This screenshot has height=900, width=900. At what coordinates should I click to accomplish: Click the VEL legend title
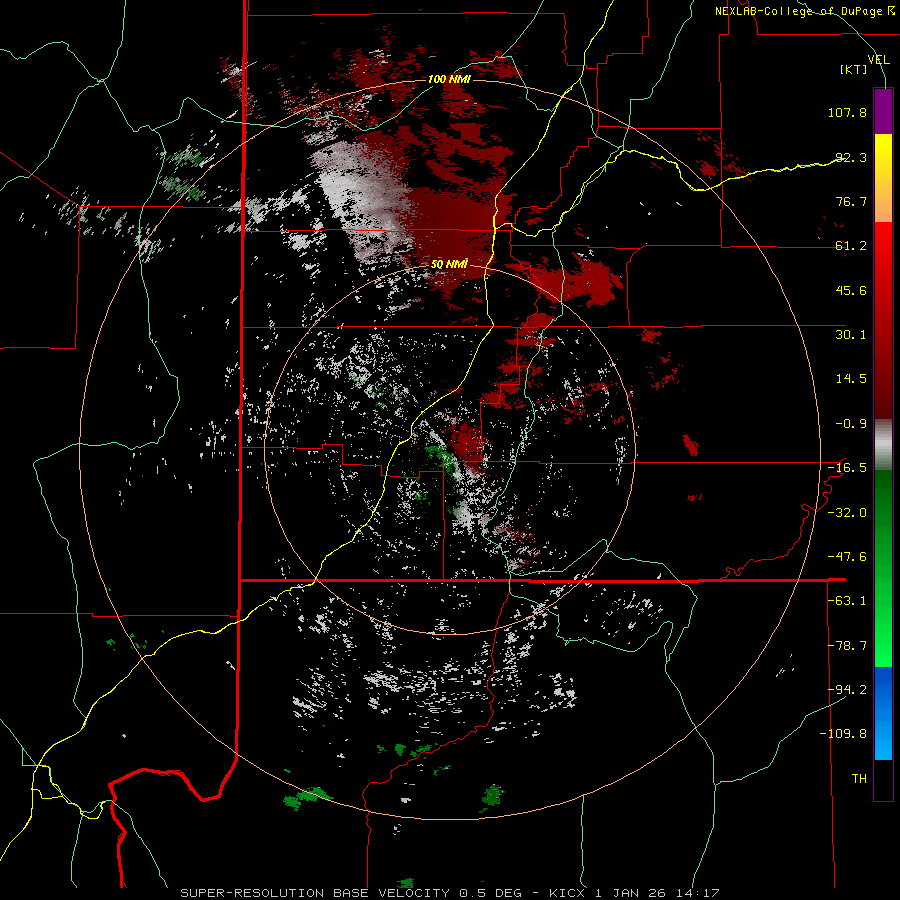coord(879,60)
